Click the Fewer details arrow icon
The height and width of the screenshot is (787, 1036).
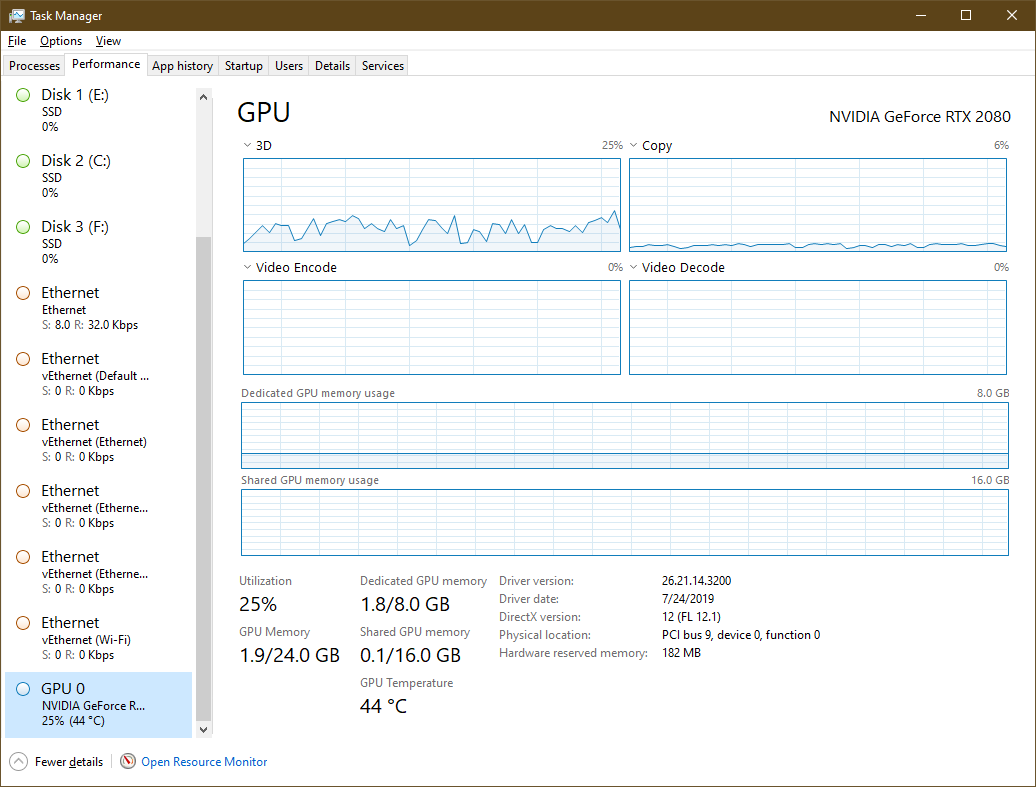coord(18,762)
